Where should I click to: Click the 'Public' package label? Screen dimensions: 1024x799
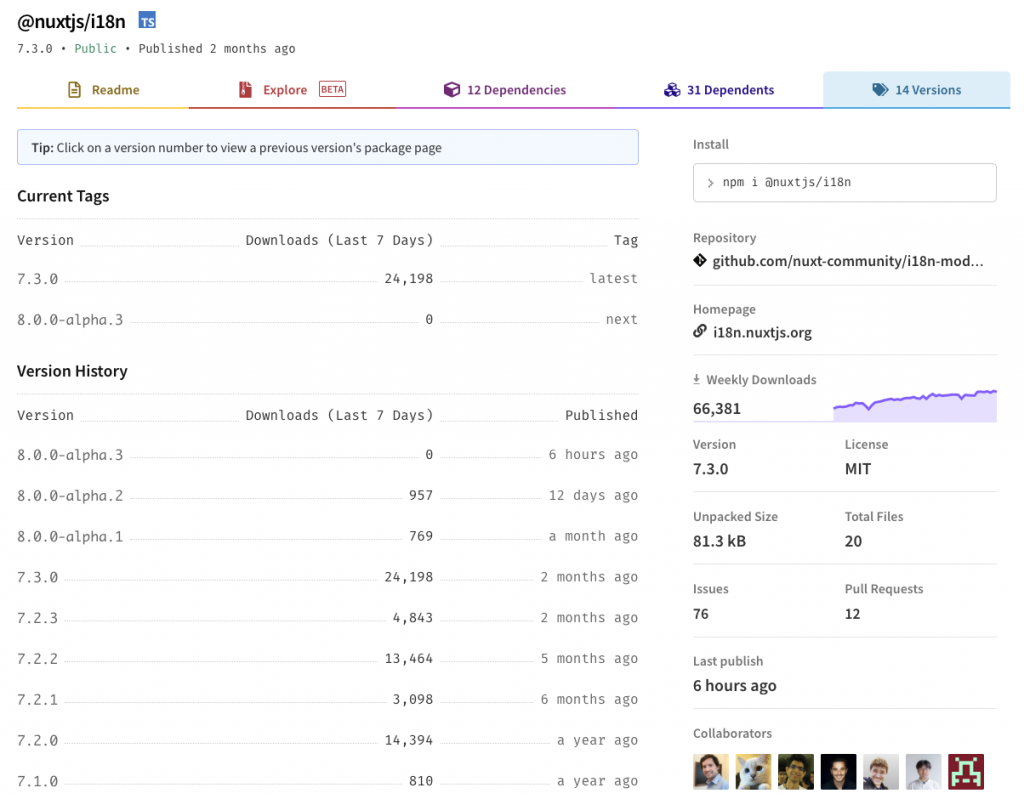pyautogui.click(x=95, y=48)
